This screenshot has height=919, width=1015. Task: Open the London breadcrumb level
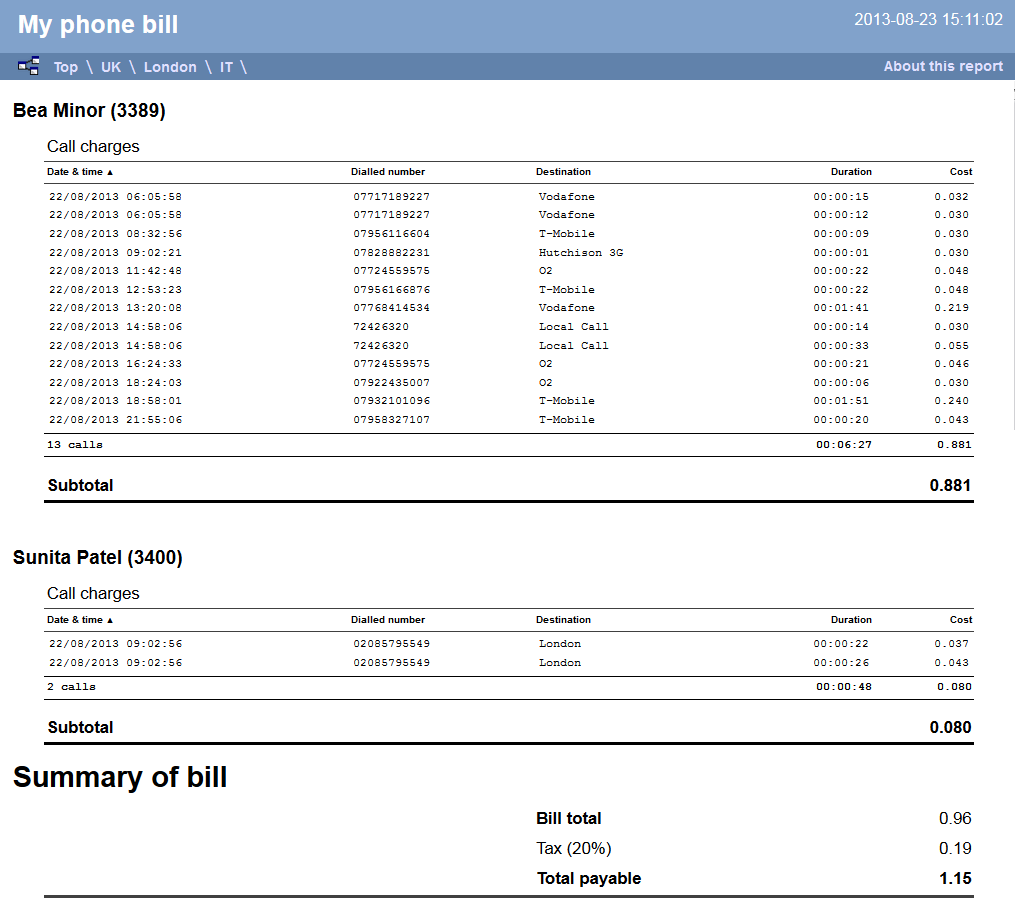(x=170, y=67)
